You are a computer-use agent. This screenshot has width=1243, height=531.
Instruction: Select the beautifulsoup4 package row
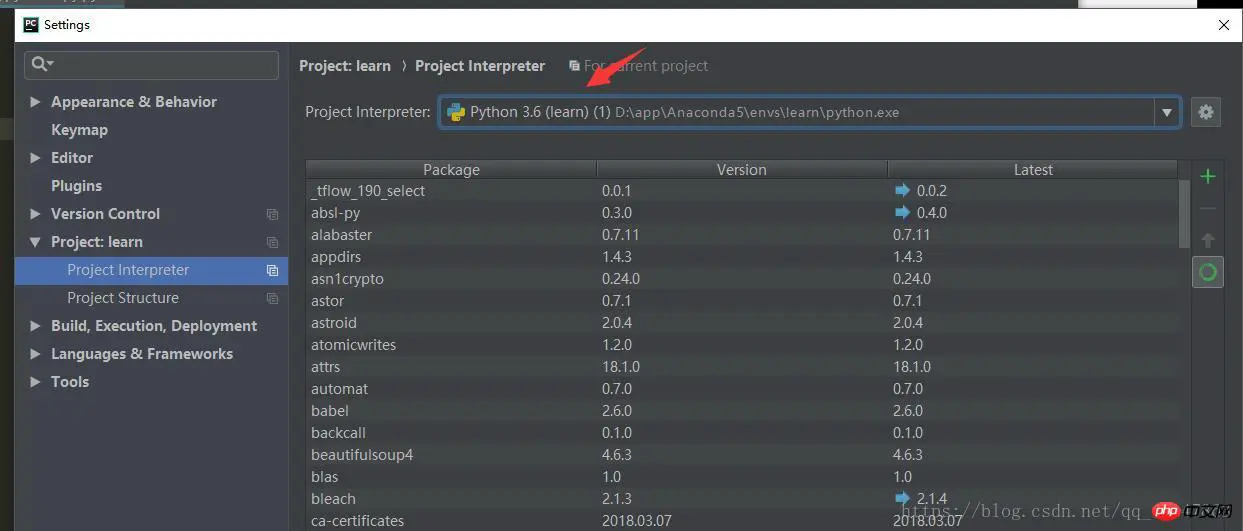tap(742, 455)
